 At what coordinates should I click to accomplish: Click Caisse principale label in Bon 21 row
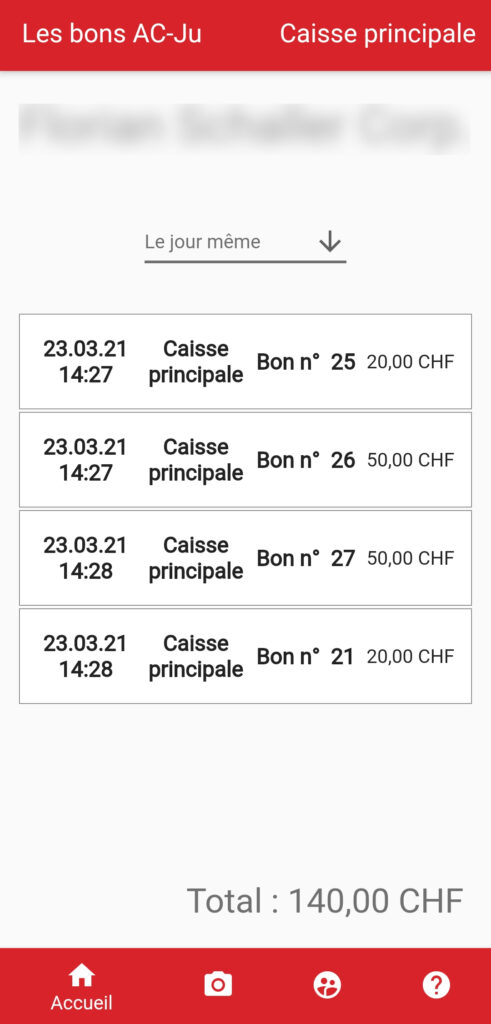[x=196, y=656]
